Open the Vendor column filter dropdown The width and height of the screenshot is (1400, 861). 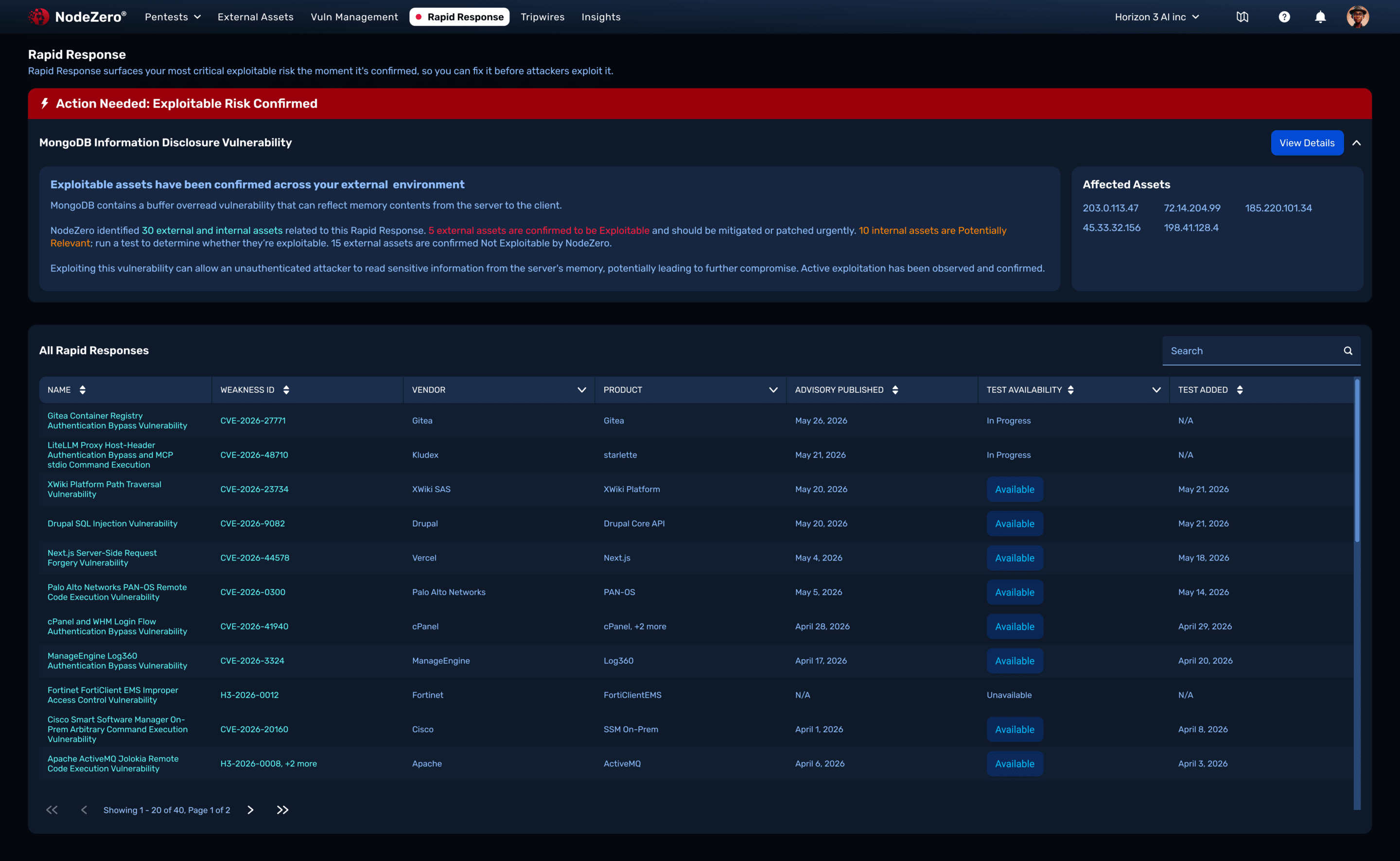[581, 390]
